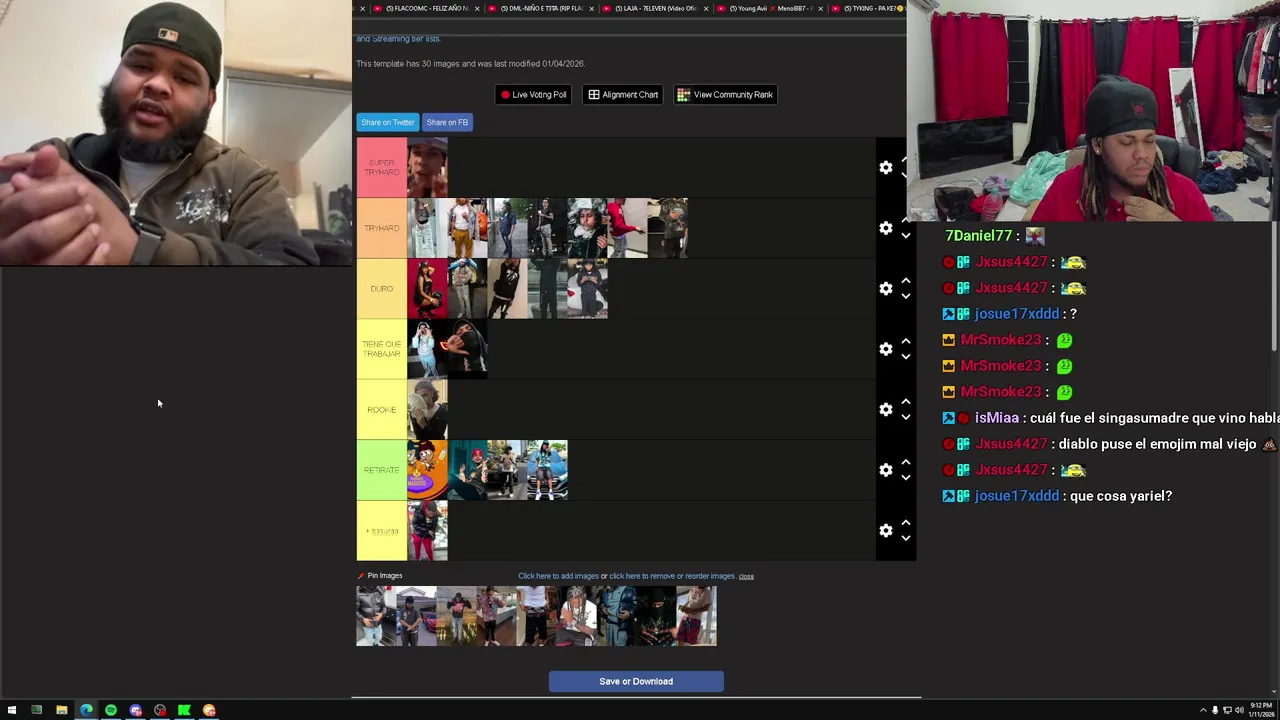Click the Pin Images option
The width and height of the screenshot is (1280, 720).
(380, 576)
